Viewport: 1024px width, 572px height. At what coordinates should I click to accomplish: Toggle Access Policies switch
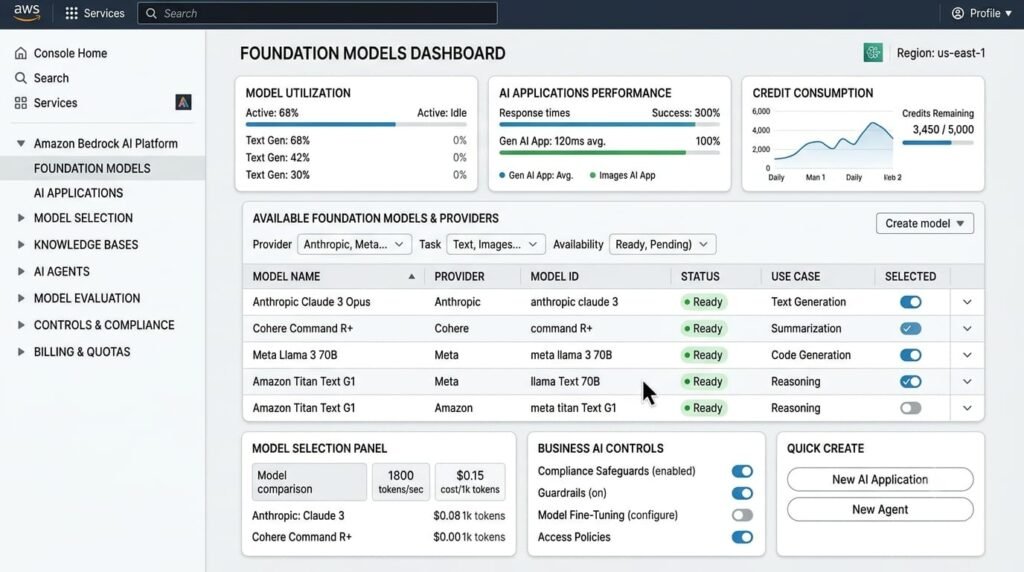[742, 537]
